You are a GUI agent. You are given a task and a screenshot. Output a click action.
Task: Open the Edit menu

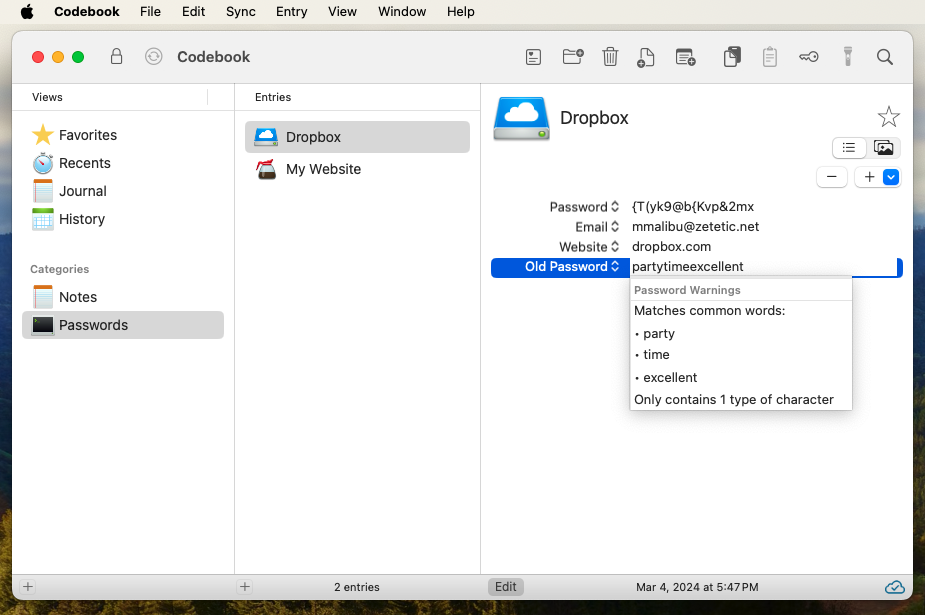point(193,12)
